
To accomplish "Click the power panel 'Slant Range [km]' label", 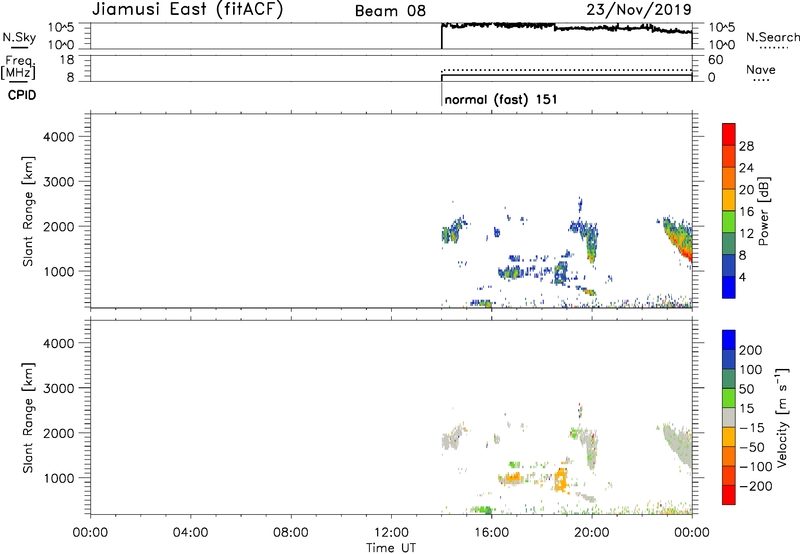I will (x=28, y=211).
